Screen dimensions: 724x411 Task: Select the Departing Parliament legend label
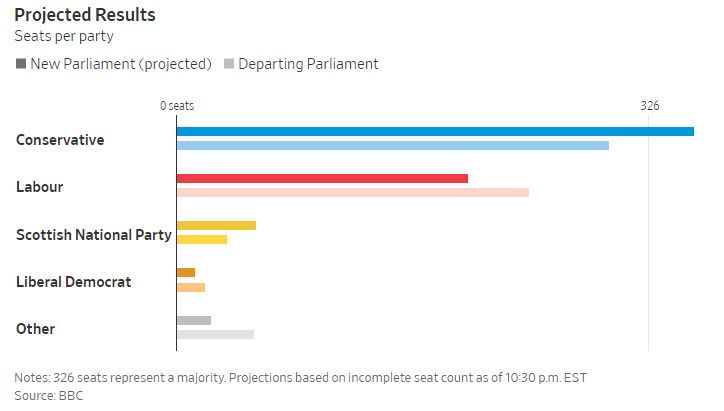(x=309, y=64)
